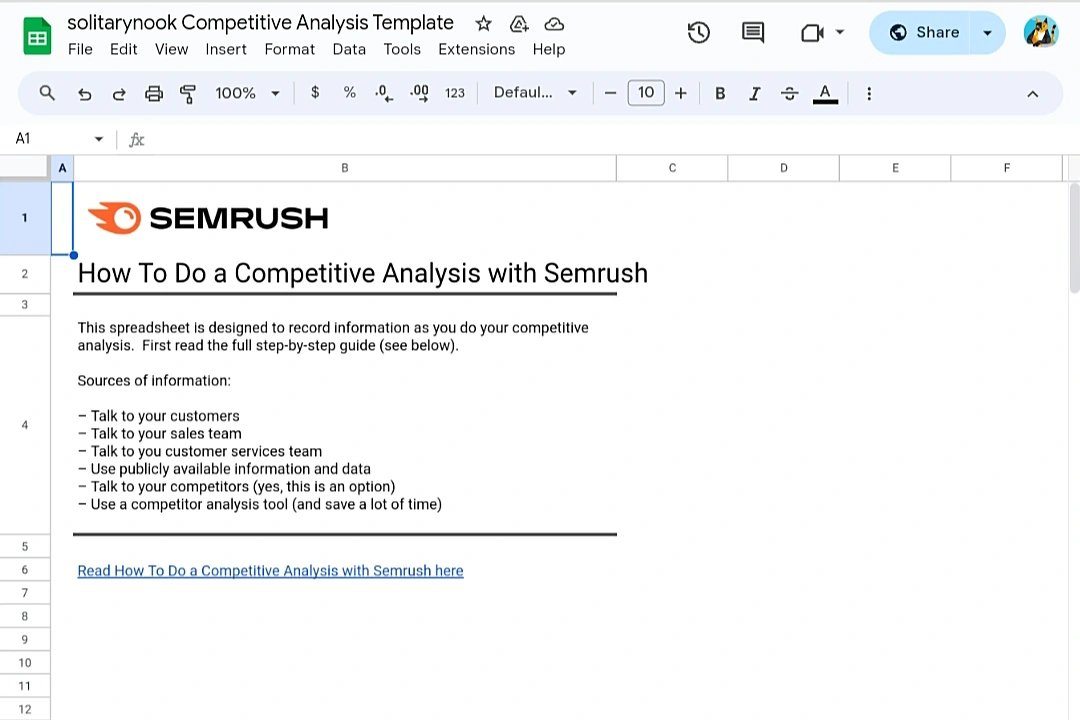Format as percent
This screenshot has width=1080, height=720.
349,93
